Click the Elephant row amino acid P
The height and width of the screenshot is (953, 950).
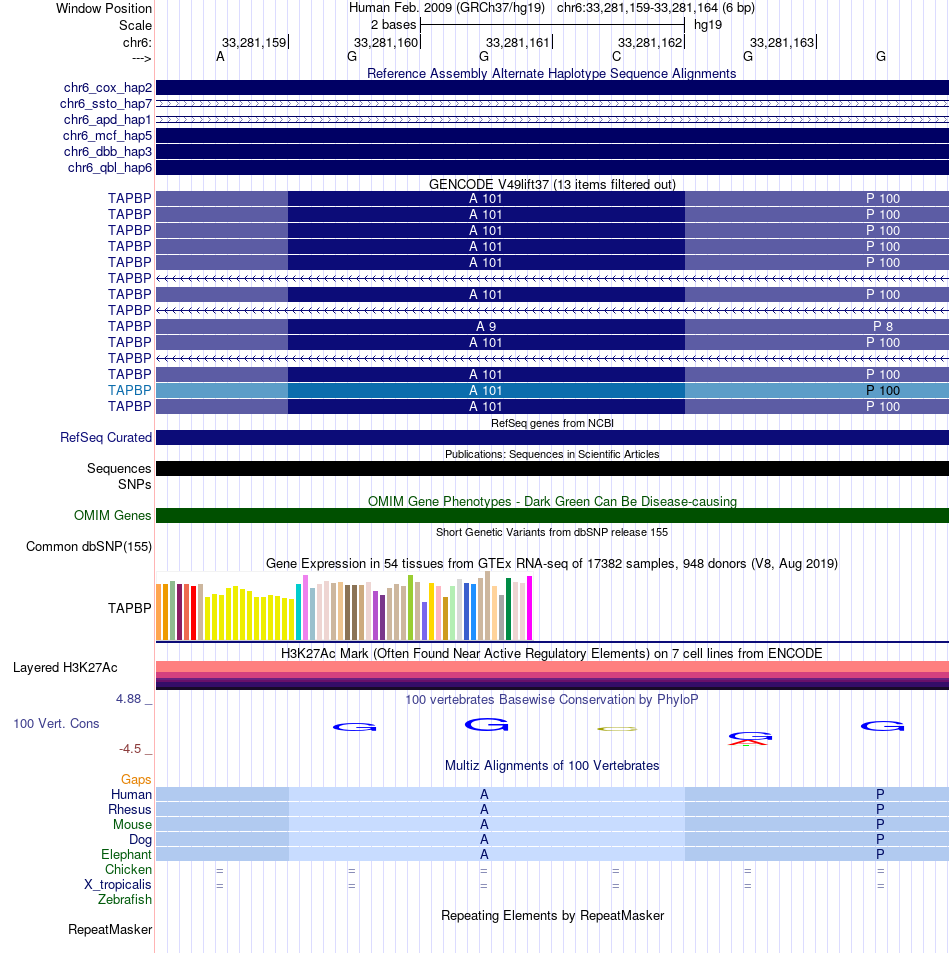(880, 854)
